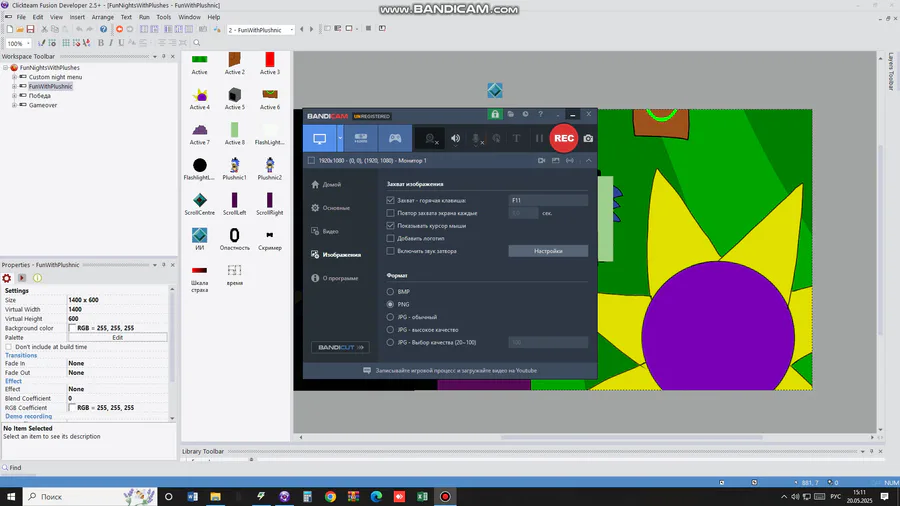900x506 pixels.
Task: Open the Tools menu
Action: tap(164, 17)
